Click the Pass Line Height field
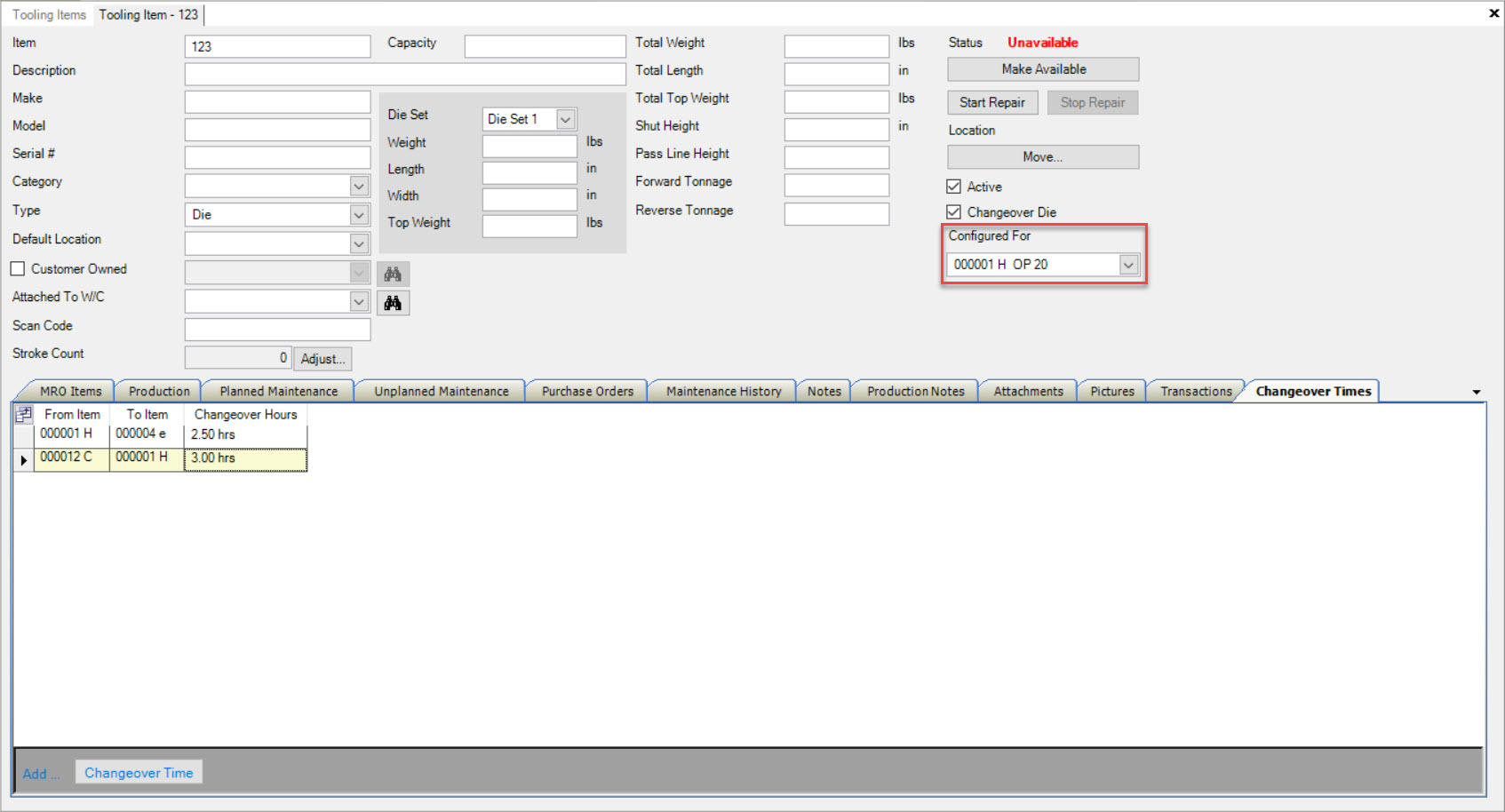 [x=836, y=157]
